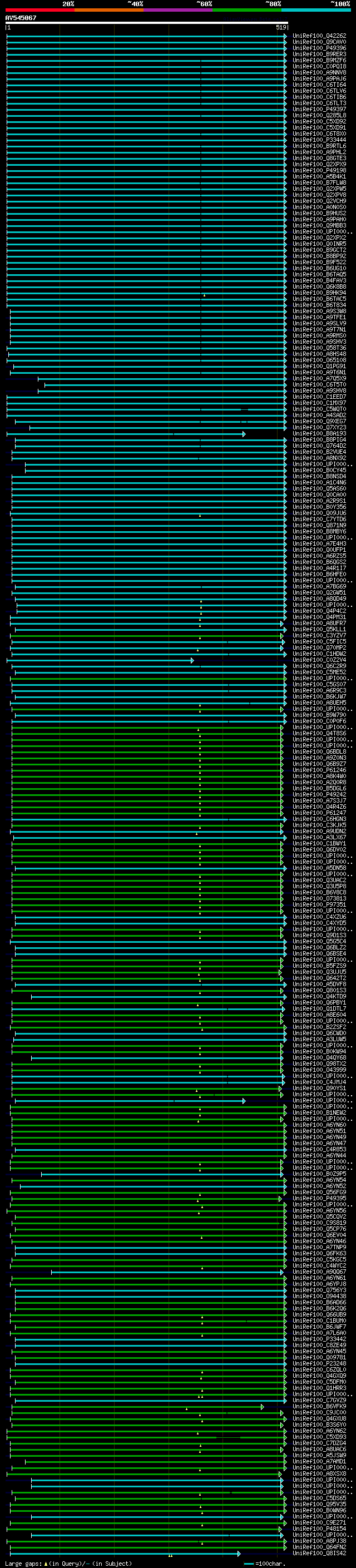This screenshot has width=356, height=1568.
Task: Click label UniRef100_P33442
Action: pyautogui.click(x=319, y=1339)
